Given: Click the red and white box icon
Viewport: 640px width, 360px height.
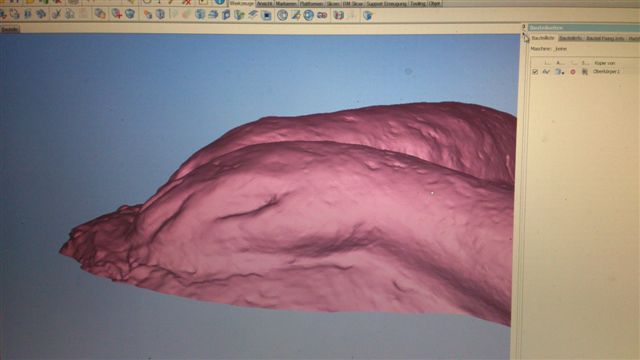Looking at the screenshot, I should 338,16.
